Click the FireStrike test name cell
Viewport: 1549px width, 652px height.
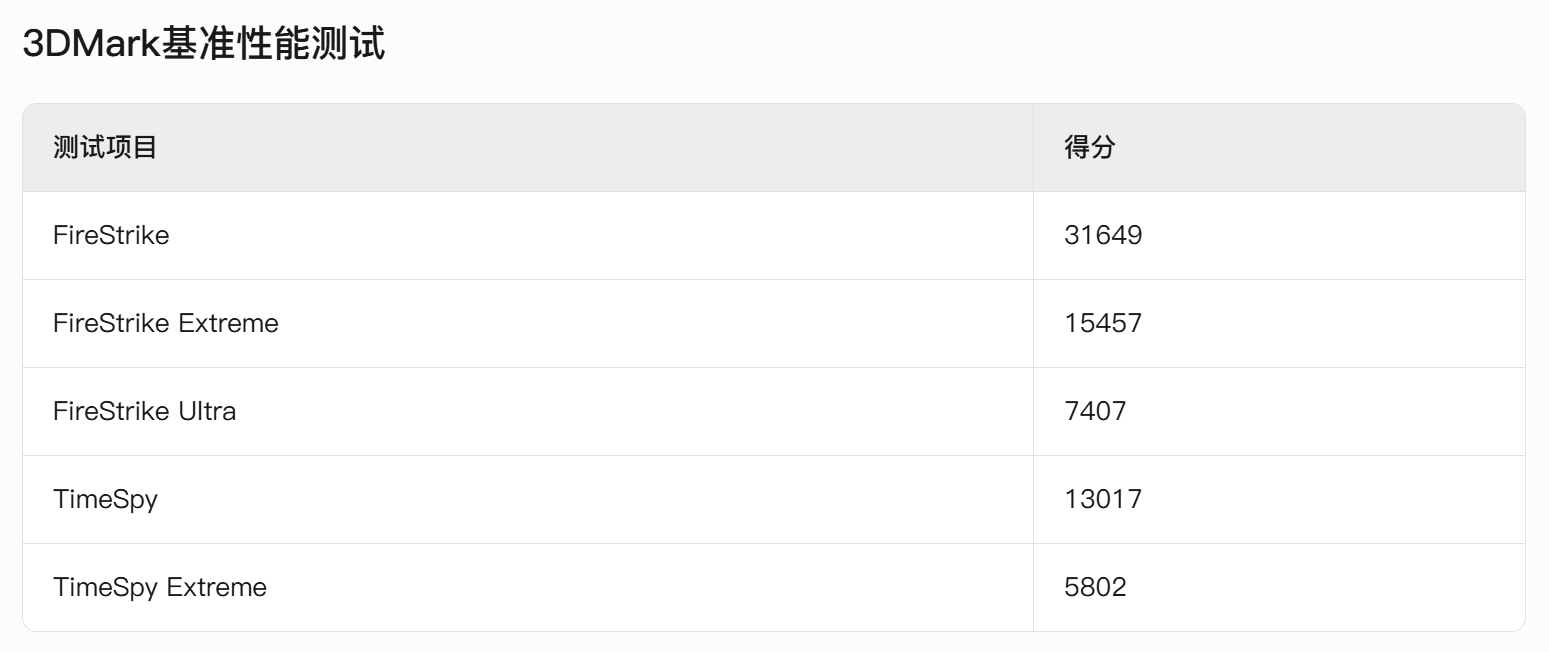(111, 235)
